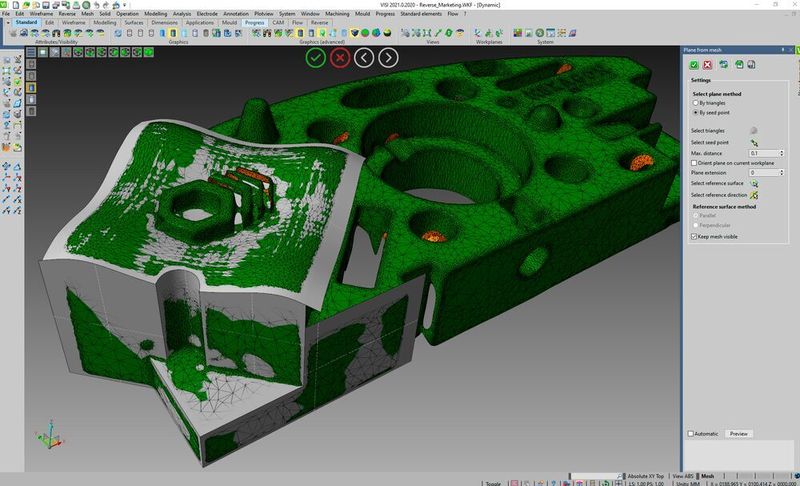
Task: Click the coordinate axis triad in viewport corner
Action: (49, 435)
